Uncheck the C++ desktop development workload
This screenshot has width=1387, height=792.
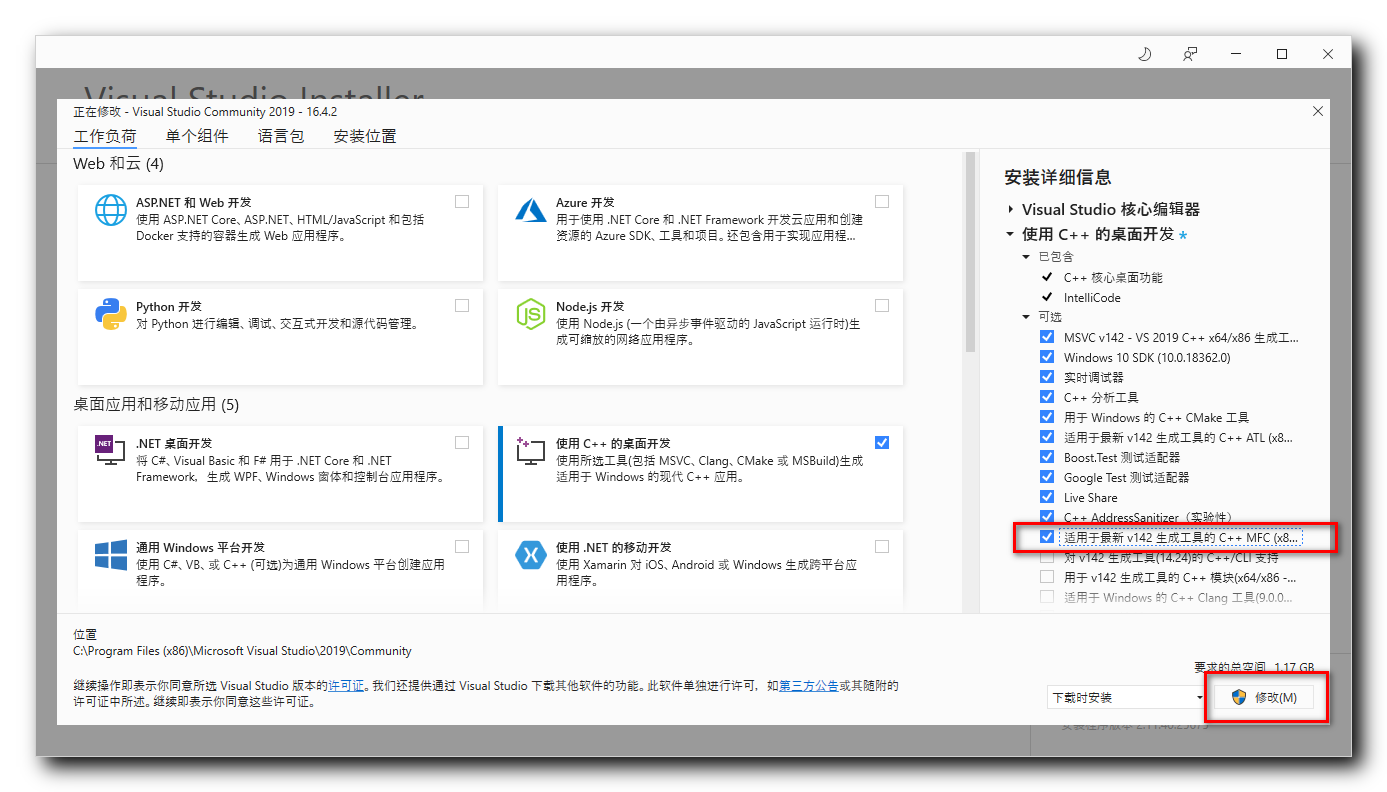click(882, 442)
